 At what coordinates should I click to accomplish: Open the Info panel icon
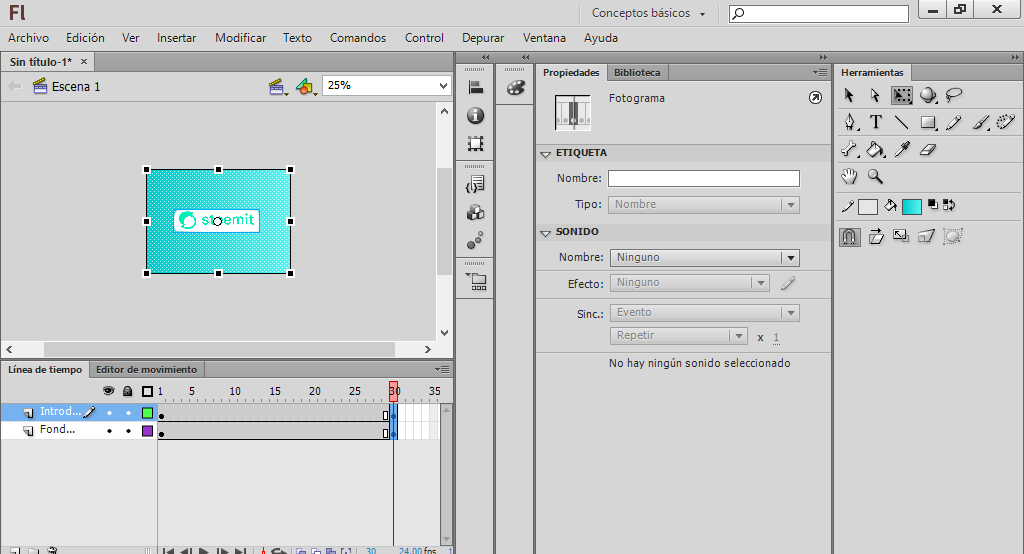(x=476, y=116)
